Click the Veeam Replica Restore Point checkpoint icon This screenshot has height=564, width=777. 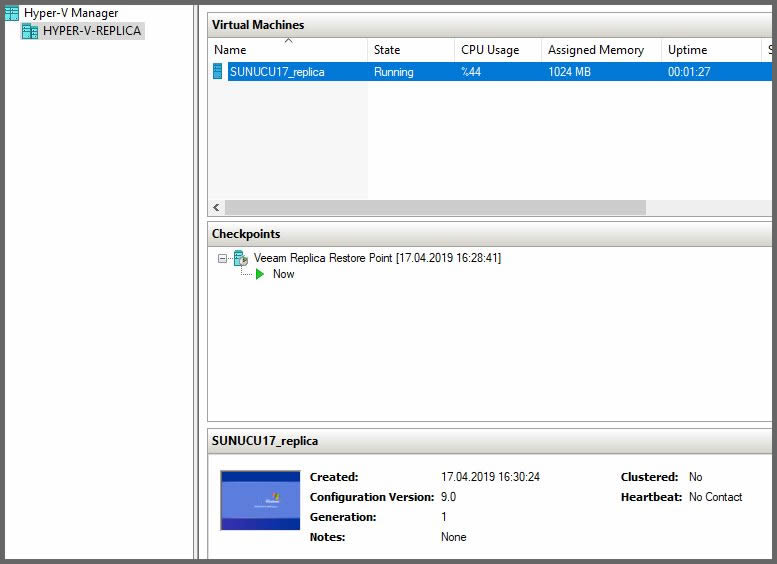[241, 258]
